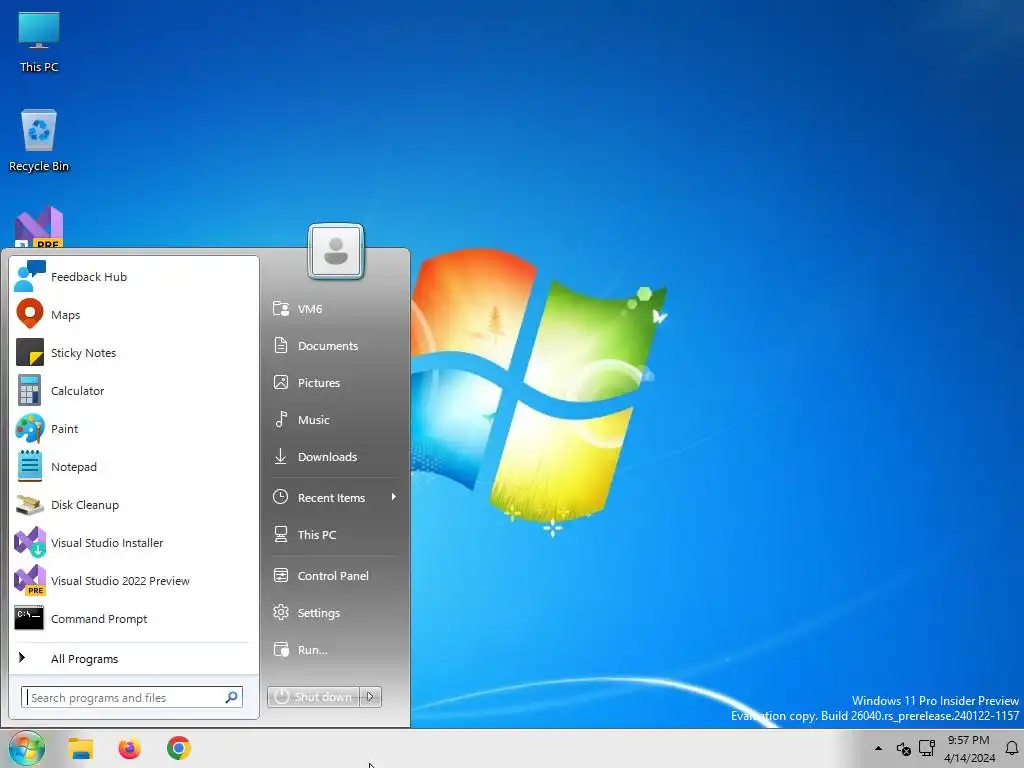Expand the Recent Items submenu arrow
1024x768 pixels.
coord(393,497)
